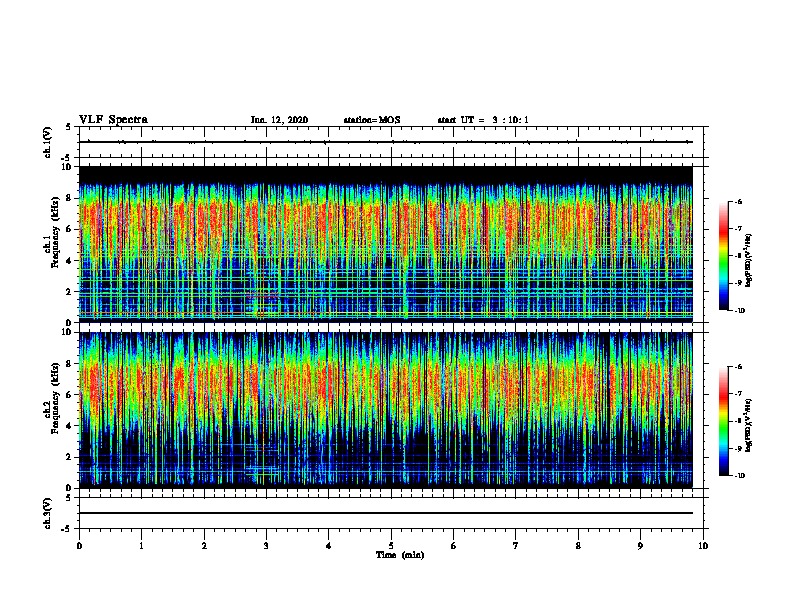792x612 pixels.
Task: Click the ch.2 spectrogram color scale bar
Action: click(x=724, y=421)
